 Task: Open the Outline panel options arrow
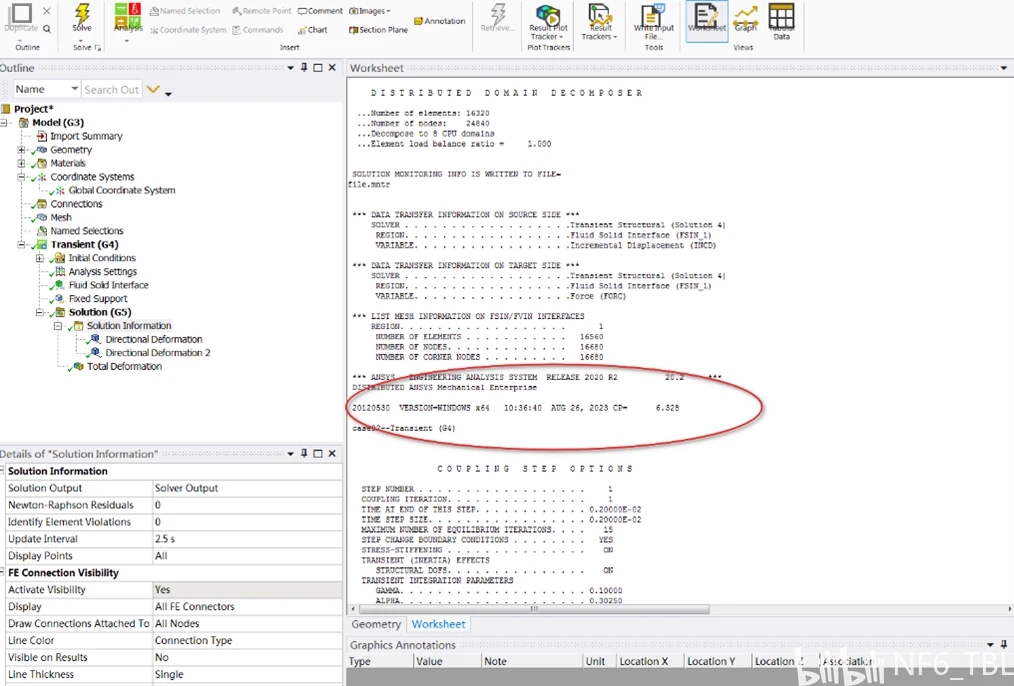coord(290,68)
